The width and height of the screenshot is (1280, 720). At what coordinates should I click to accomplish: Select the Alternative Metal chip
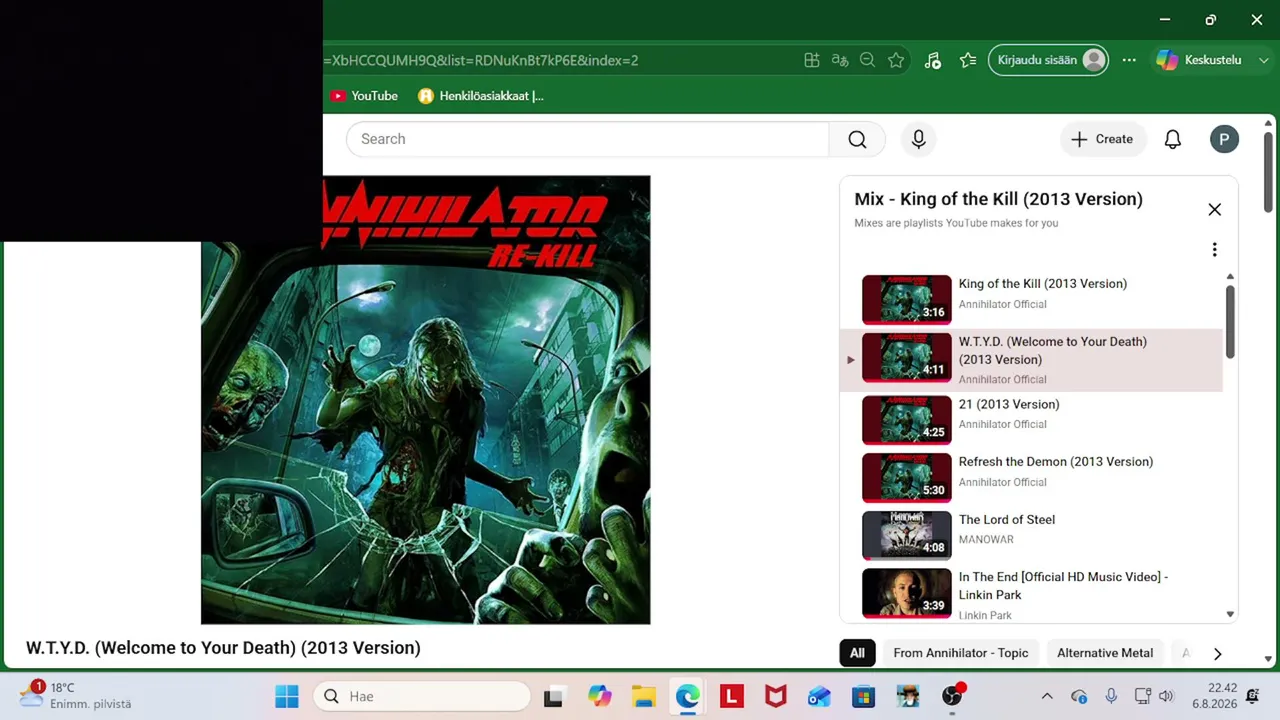click(1105, 653)
